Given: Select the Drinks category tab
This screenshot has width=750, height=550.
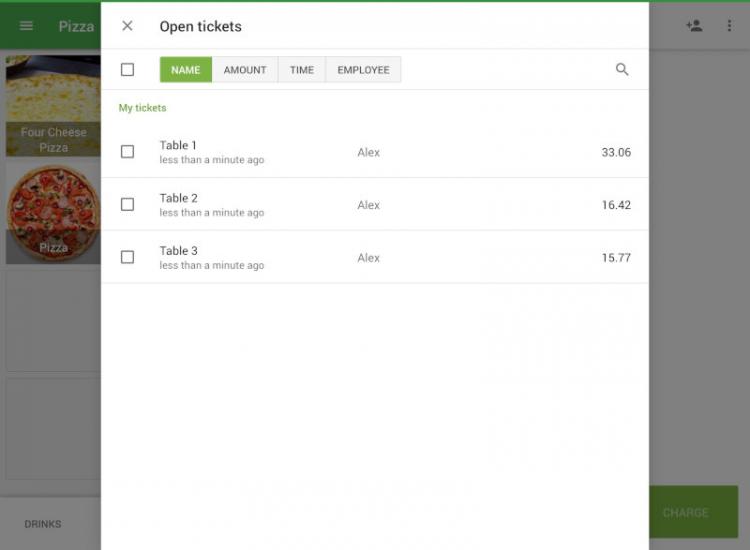Looking at the screenshot, I should point(43,524).
